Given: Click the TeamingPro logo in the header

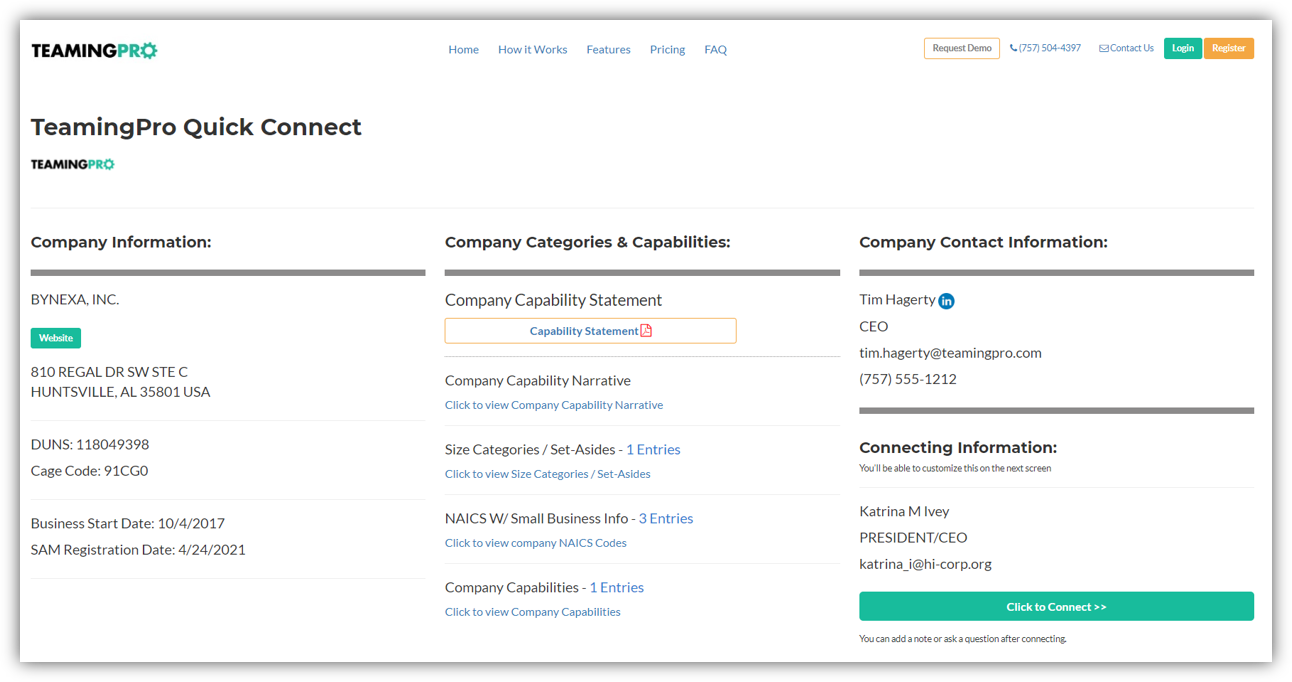Looking at the screenshot, I should click(94, 50).
